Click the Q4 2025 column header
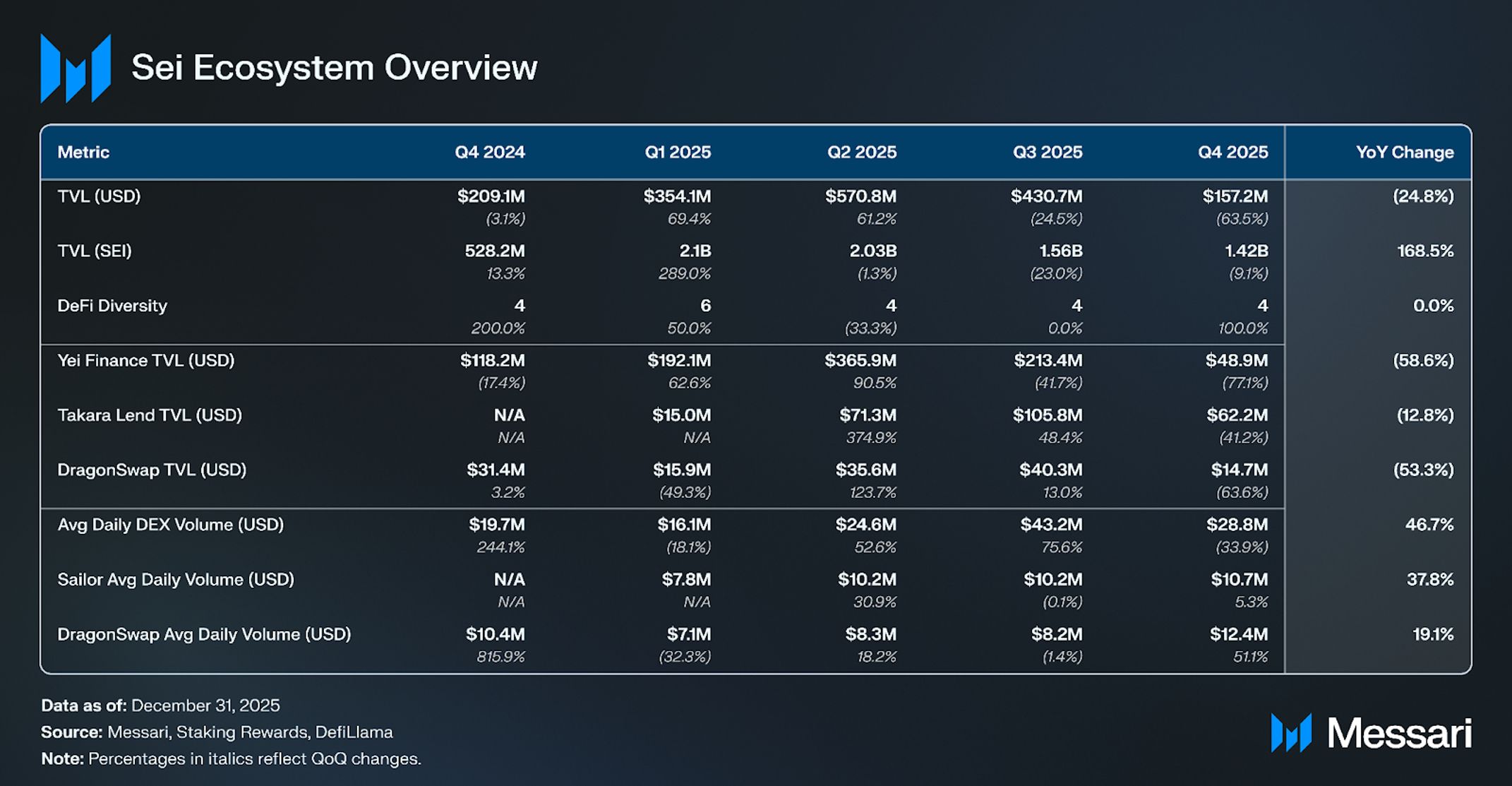The image size is (1512, 786). [x=1232, y=153]
